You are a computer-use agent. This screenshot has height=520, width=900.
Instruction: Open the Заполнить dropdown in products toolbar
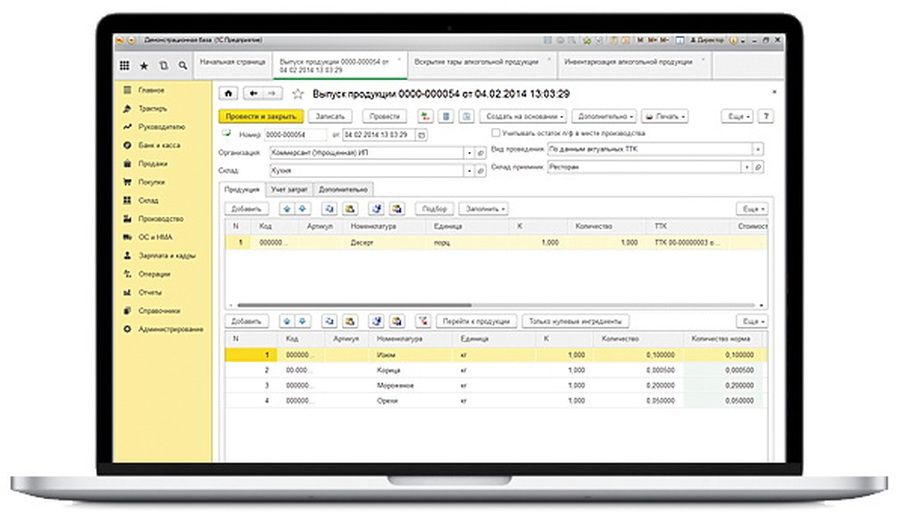click(x=484, y=209)
